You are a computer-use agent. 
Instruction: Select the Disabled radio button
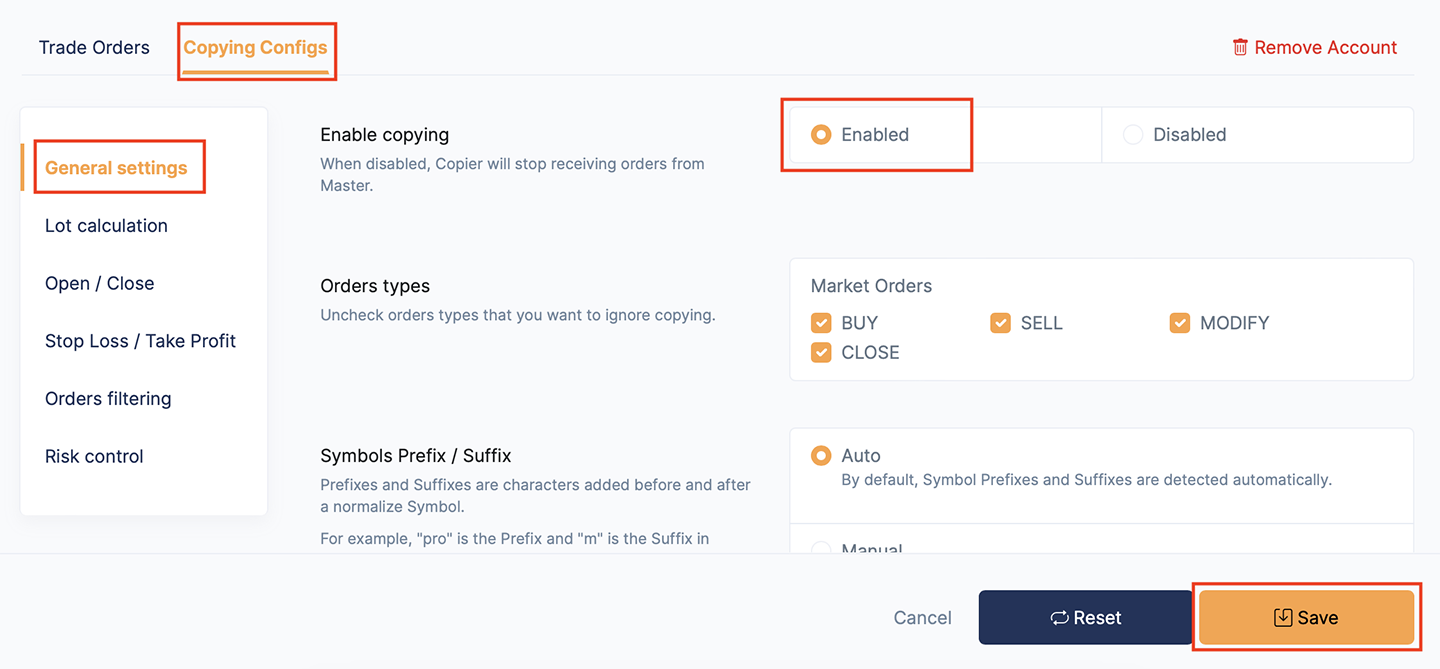[x=1133, y=134]
